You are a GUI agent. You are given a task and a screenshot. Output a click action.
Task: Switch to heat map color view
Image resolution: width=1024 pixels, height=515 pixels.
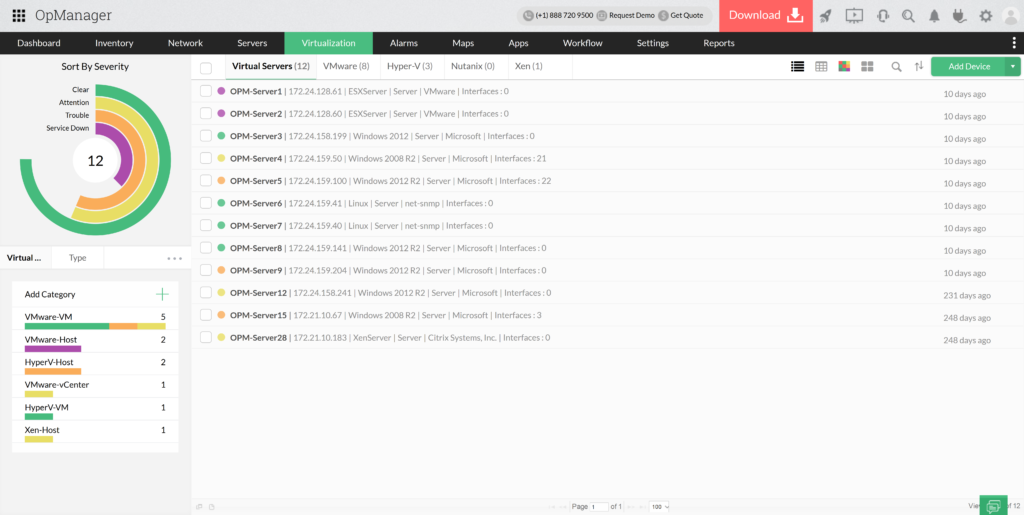pos(844,66)
